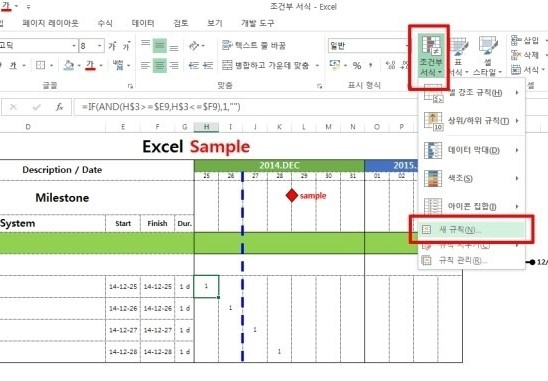Open Page Layout (페이지 레이아웃) tab
Screen dimensions: 548x381
(x=50, y=23)
